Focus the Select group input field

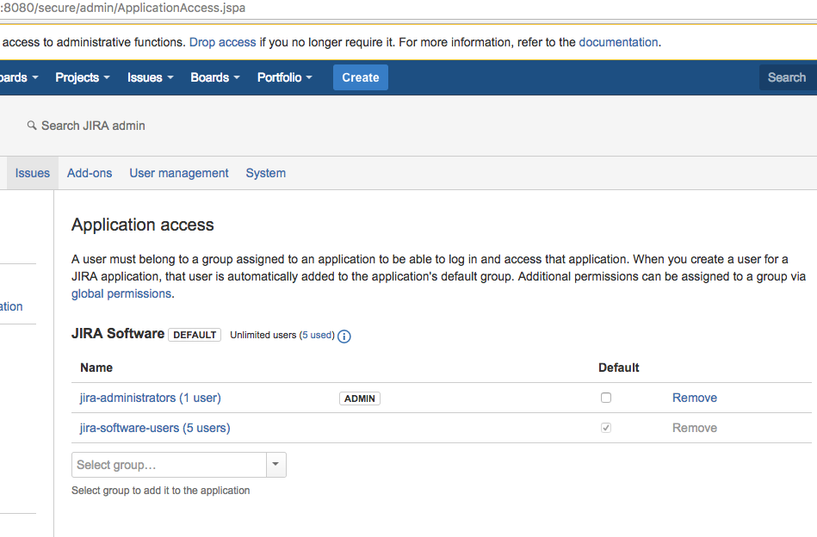tap(169, 465)
